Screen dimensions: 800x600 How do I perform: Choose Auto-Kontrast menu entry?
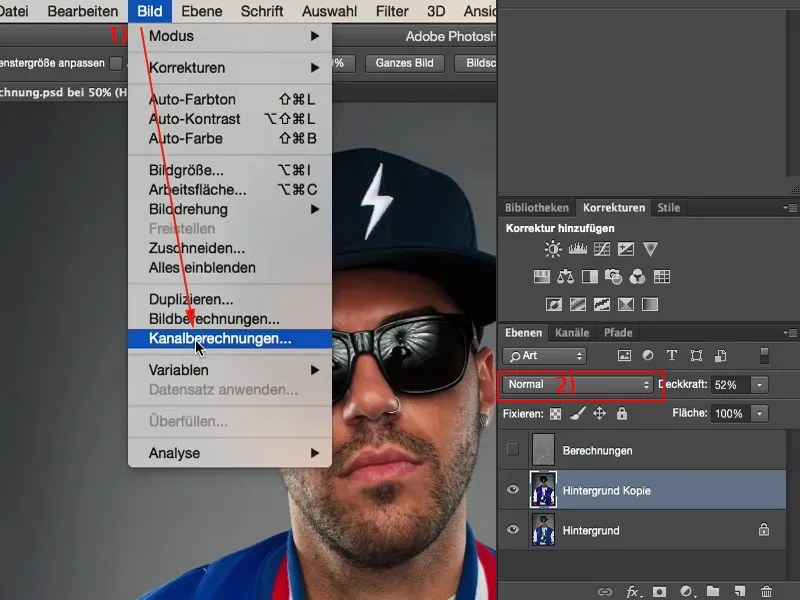pos(230,119)
